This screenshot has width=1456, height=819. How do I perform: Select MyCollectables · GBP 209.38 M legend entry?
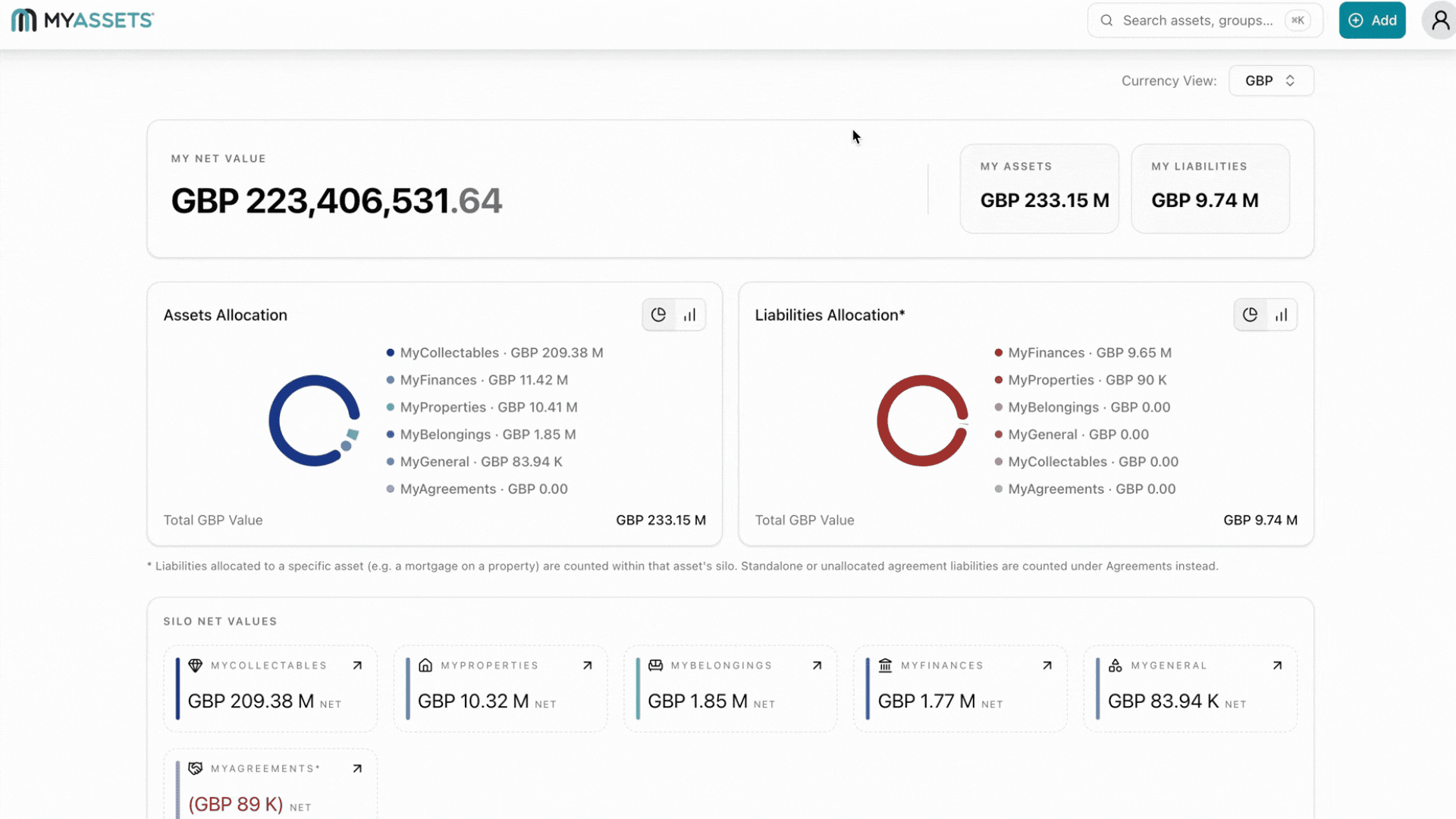494,353
